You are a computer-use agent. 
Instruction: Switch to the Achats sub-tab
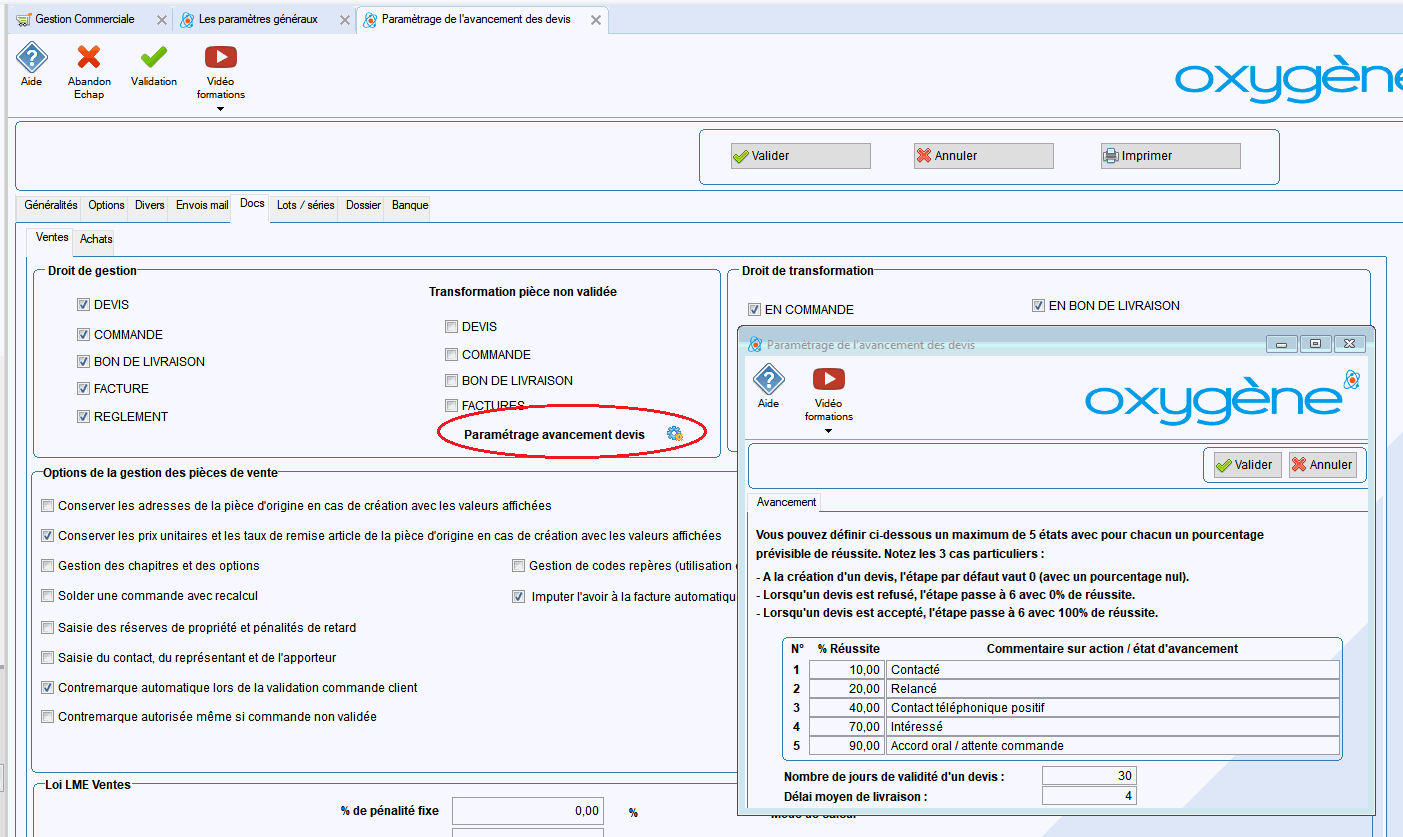point(96,239)
